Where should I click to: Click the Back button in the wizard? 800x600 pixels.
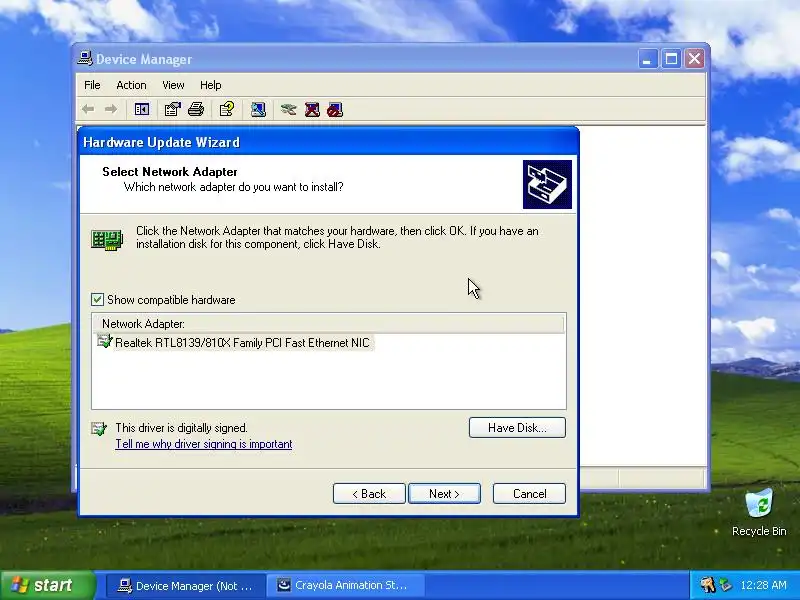[x=369, y=493]
